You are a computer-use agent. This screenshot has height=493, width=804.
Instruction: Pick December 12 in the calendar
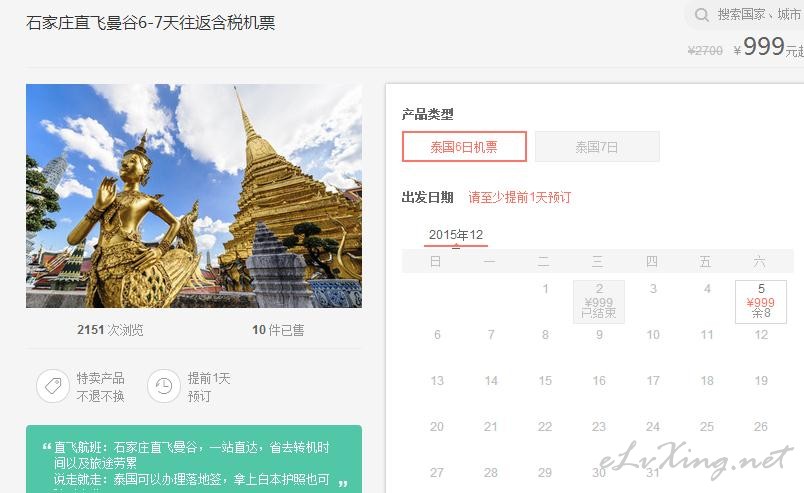[761, 335]
